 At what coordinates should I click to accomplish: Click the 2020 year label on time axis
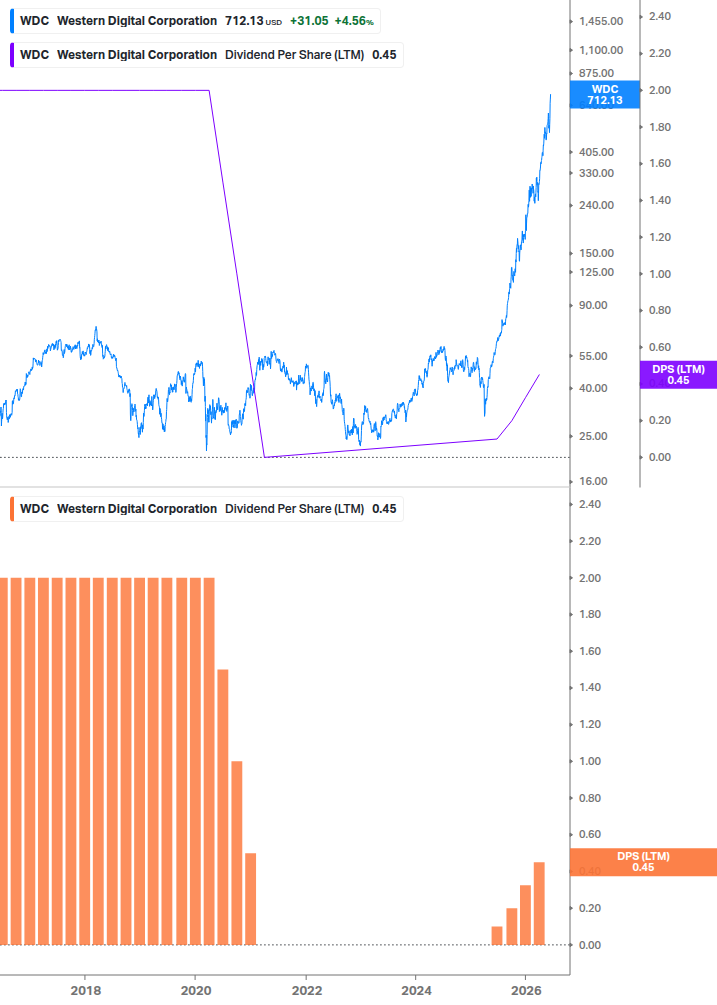(196, 991)
